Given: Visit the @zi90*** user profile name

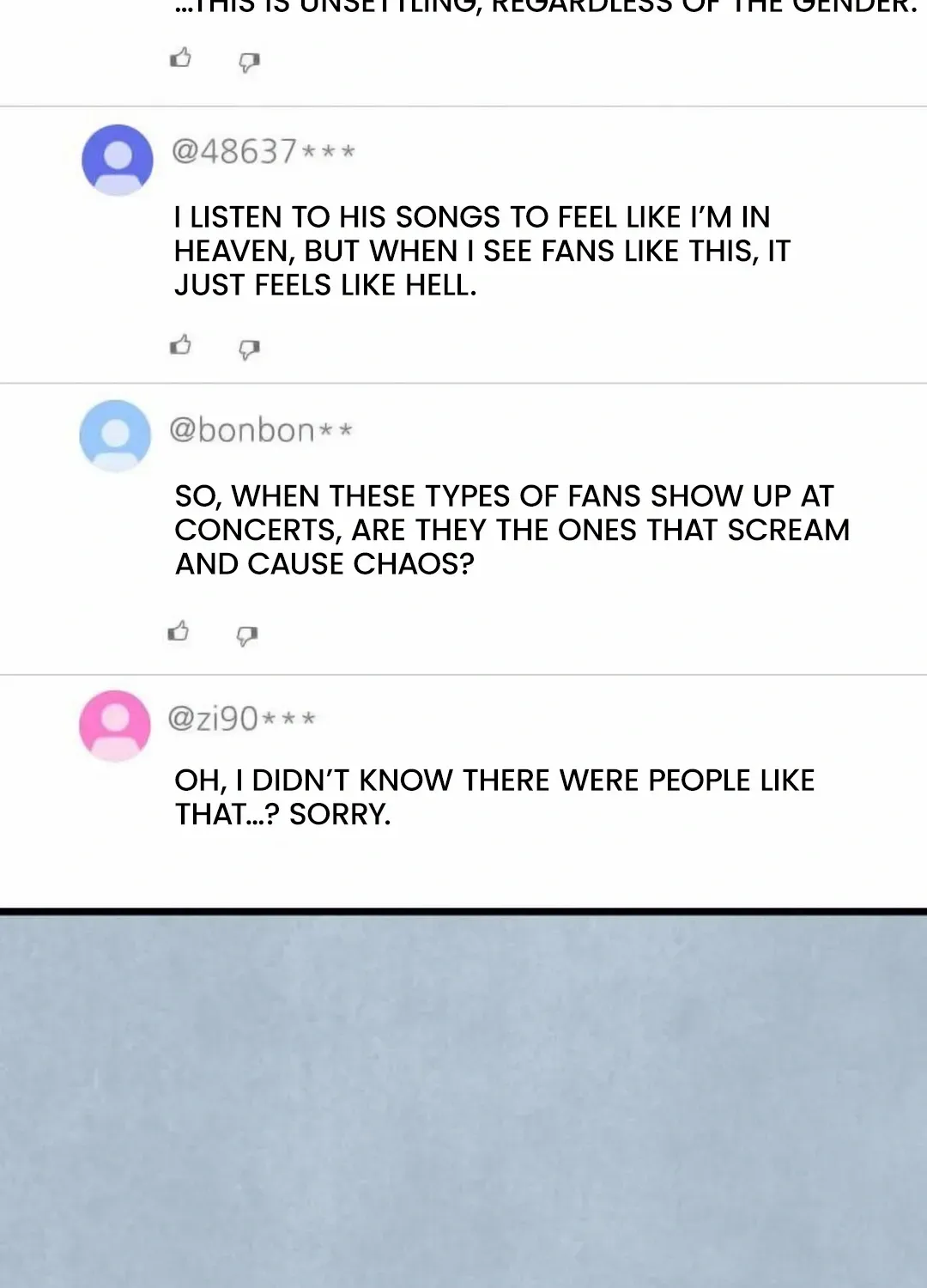Looking at the screenshot, I should tap(241, 718).
